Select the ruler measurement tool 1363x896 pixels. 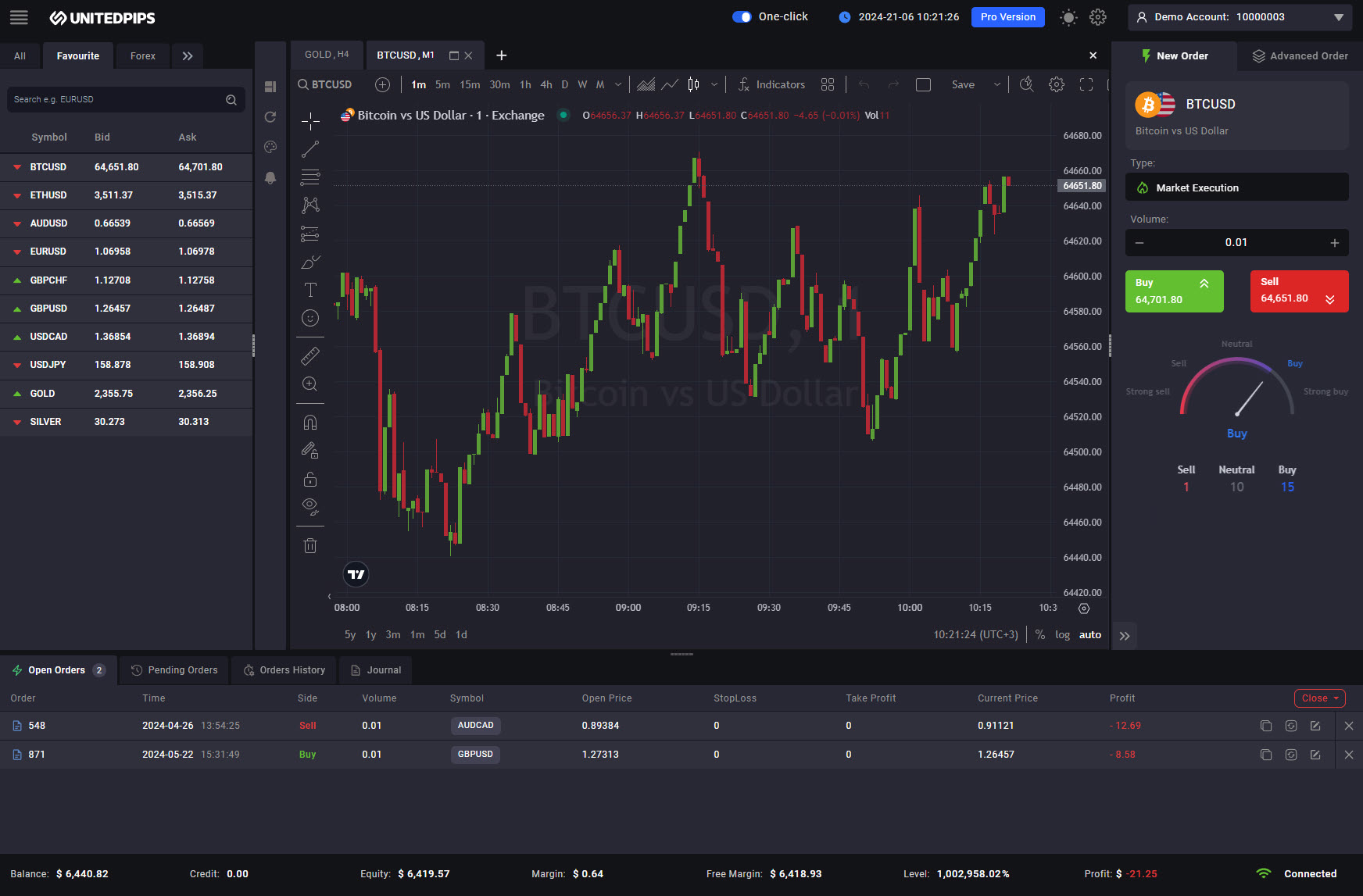310,355
